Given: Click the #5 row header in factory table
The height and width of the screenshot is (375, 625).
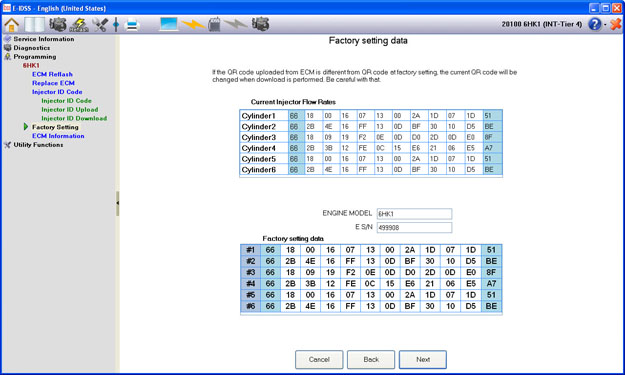Looking at the screenshot, I should pos(250,295).
